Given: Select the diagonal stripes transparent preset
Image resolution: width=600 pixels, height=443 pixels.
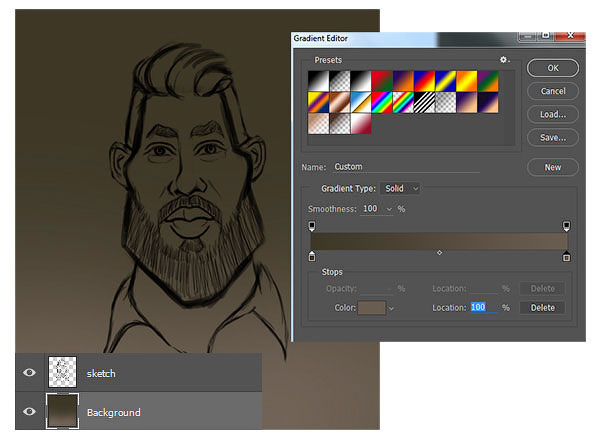Looking at the screenshot, I should point(424,103).
